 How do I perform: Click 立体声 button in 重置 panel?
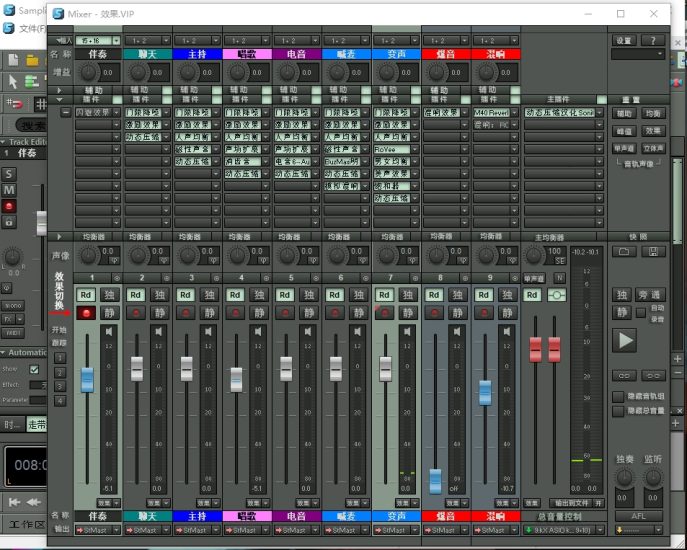(653, 149)
